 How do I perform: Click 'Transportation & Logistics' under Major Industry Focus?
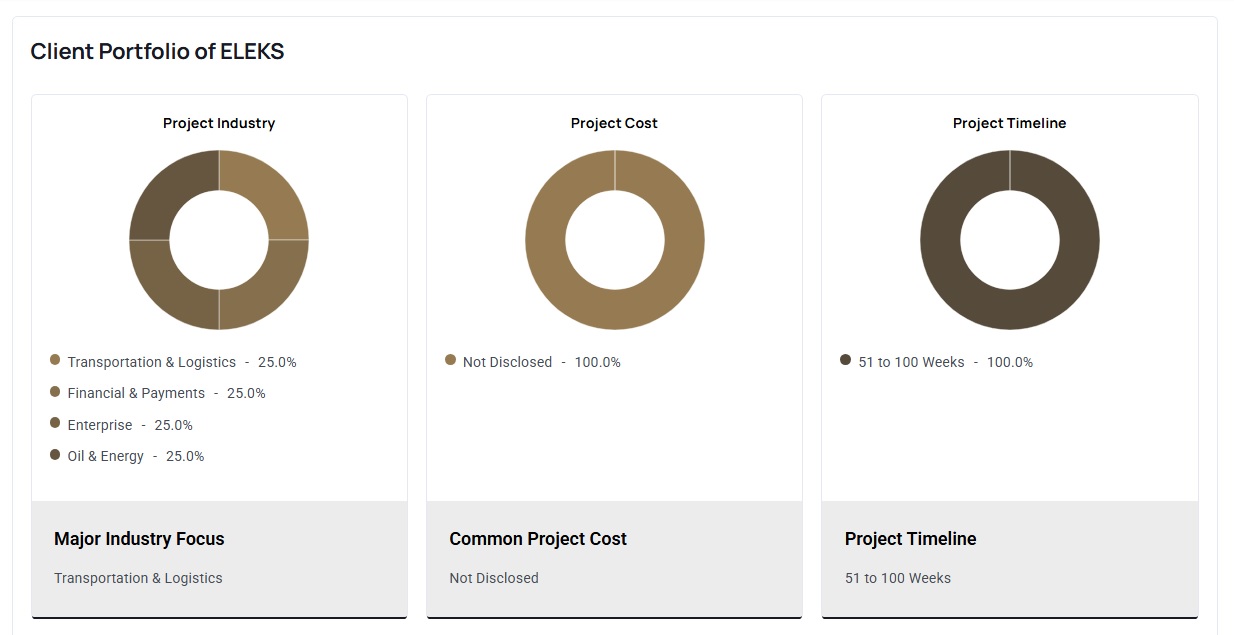[x=138, y=578]
